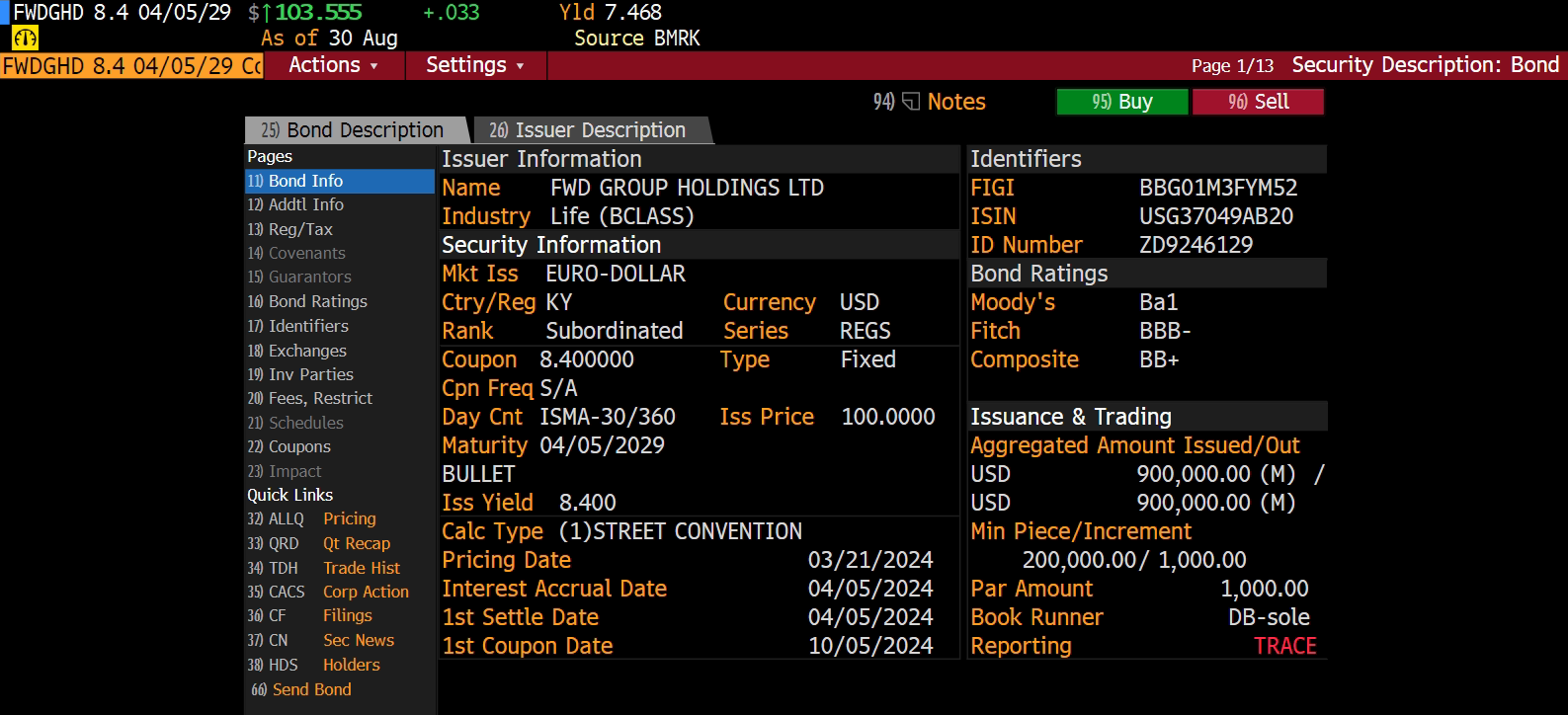Open the Actions dropdown menu
Viewport: 1568px width, 715px height.
334,65
